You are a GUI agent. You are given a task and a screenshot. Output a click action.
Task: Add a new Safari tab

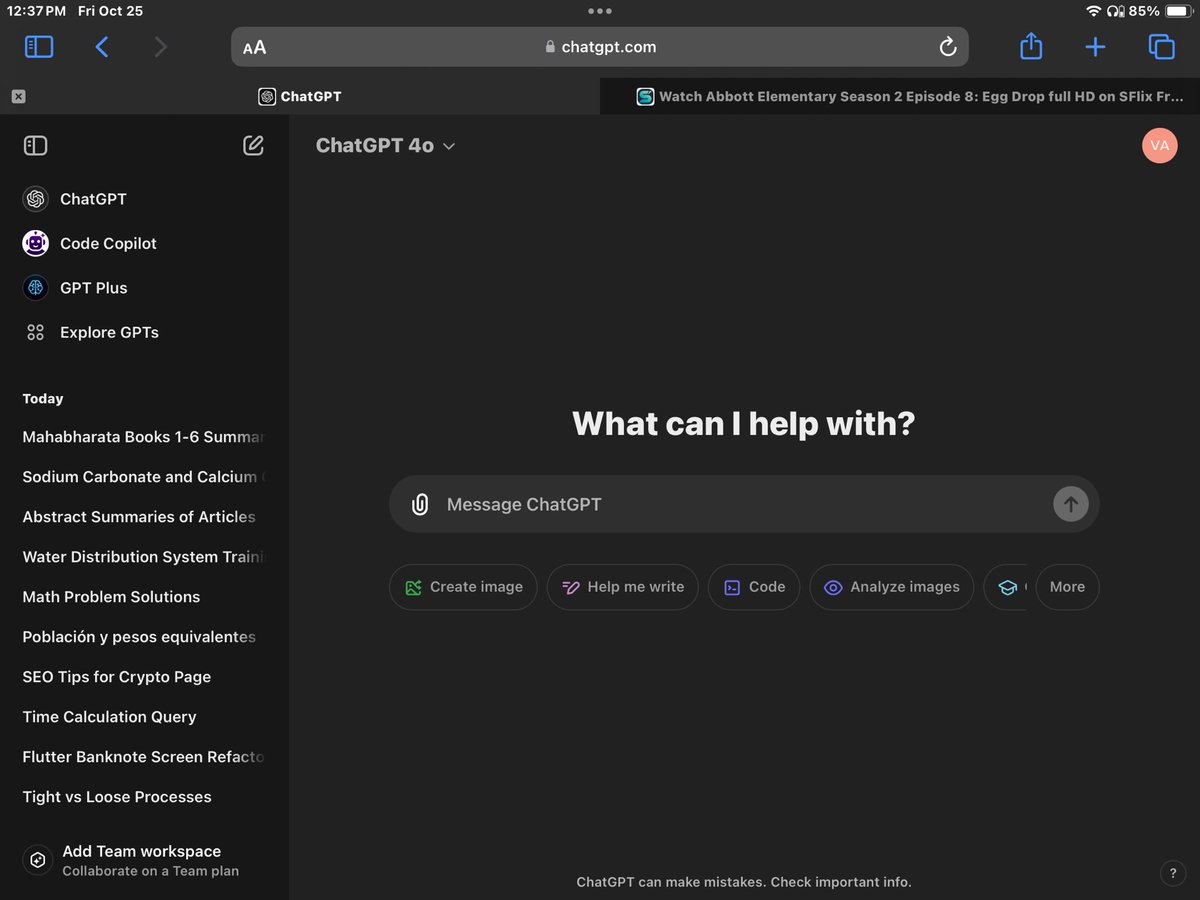[1095, 46]
